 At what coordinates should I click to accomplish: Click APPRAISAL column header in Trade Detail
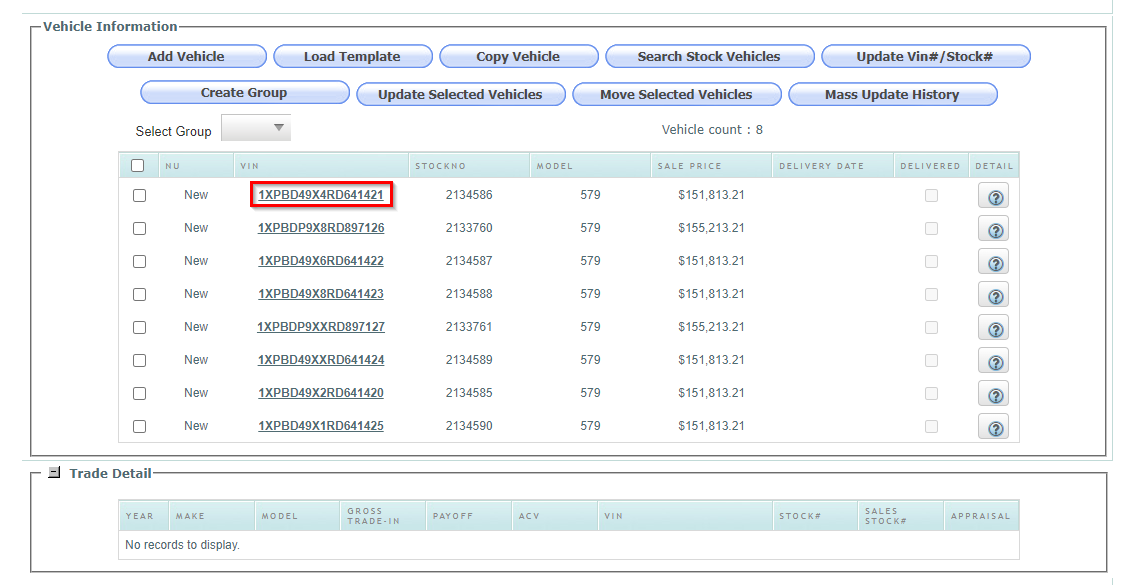pyautogui.click(x=980, y=516)
